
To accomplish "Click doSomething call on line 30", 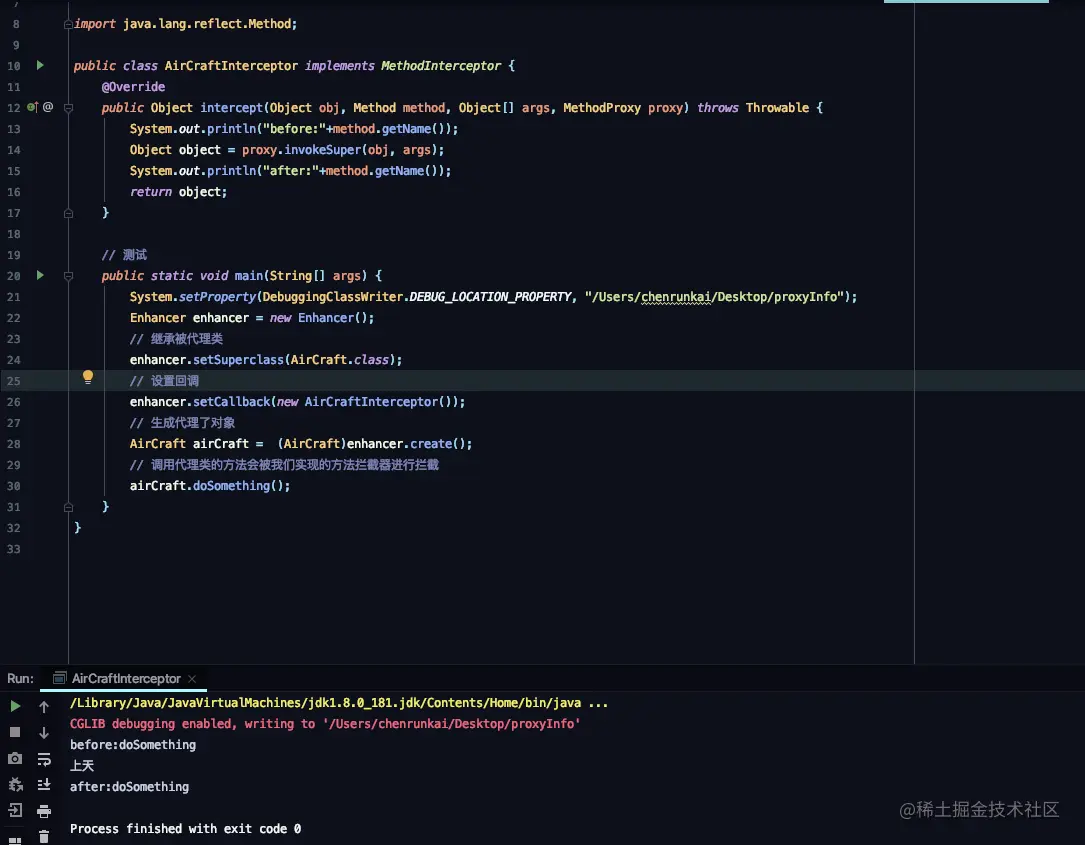I will (x=231, y=486).
